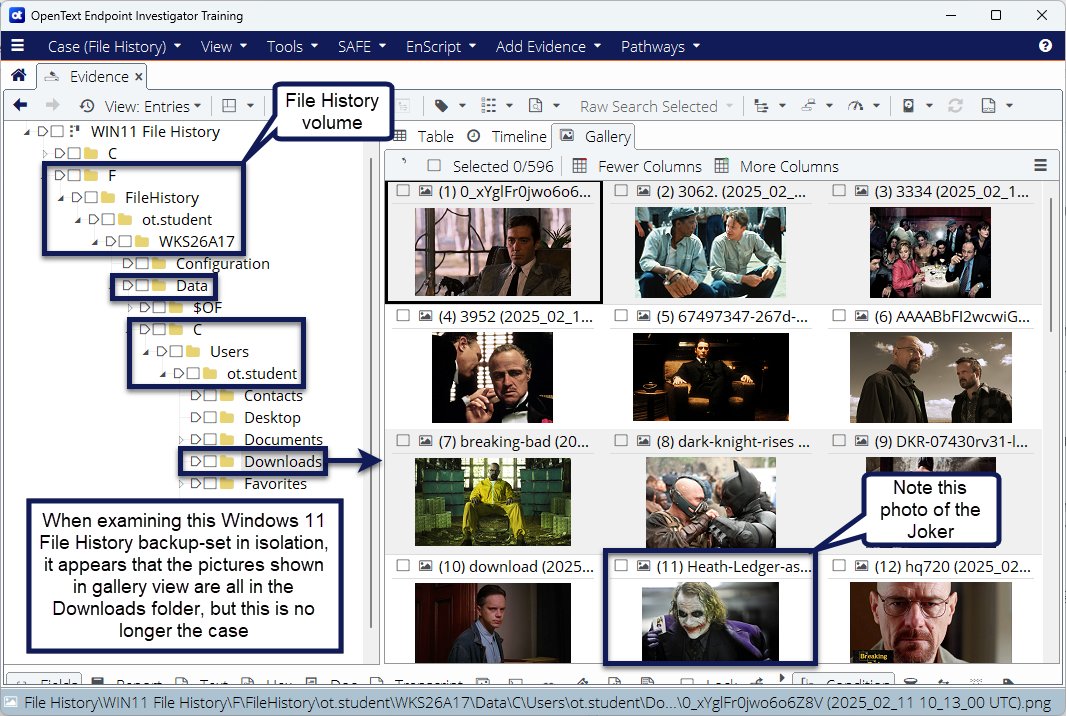Open the Case (File History) menu
The width and height of the screenshot is (1066, 716).
114,46
